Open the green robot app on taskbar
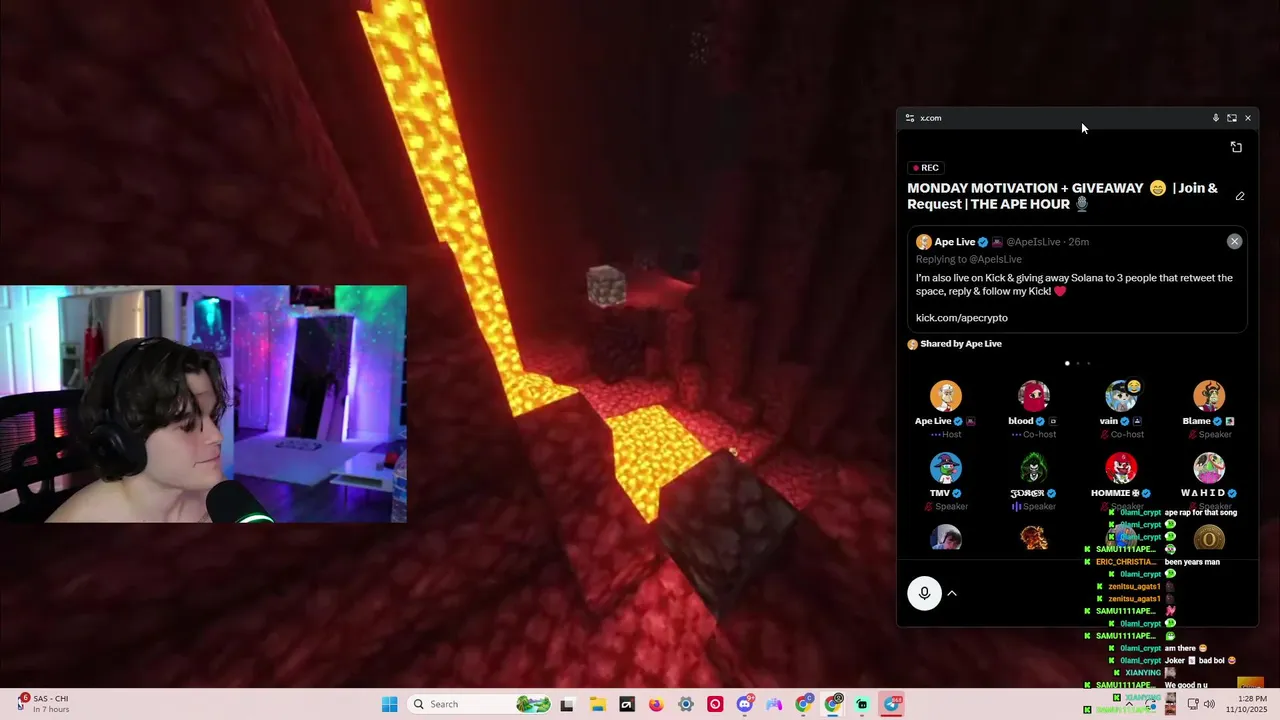Viewport: 1280px width, 720px height. pyautogui.click(x=862, y=704)
